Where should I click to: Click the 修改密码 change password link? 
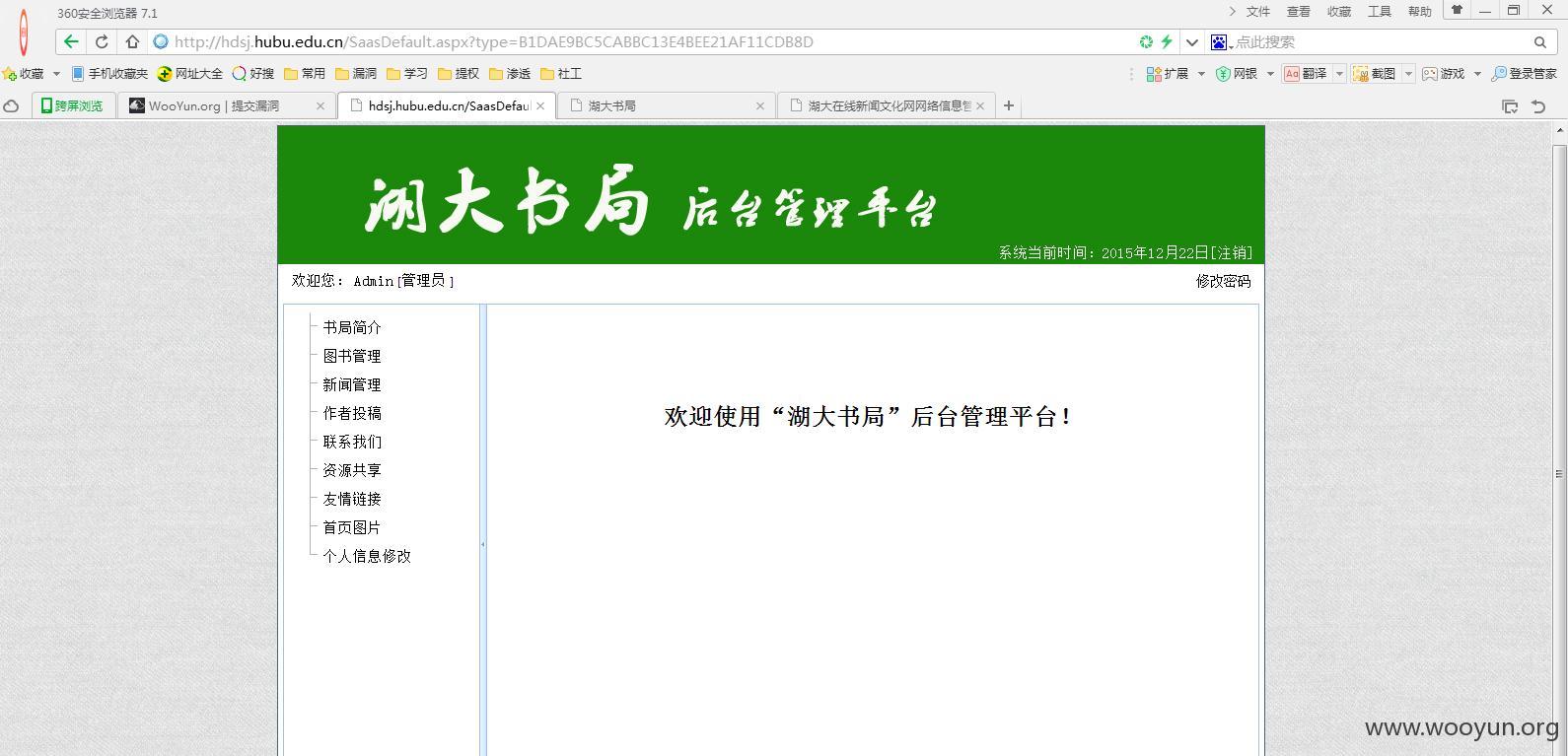[x=1223, y=281]
